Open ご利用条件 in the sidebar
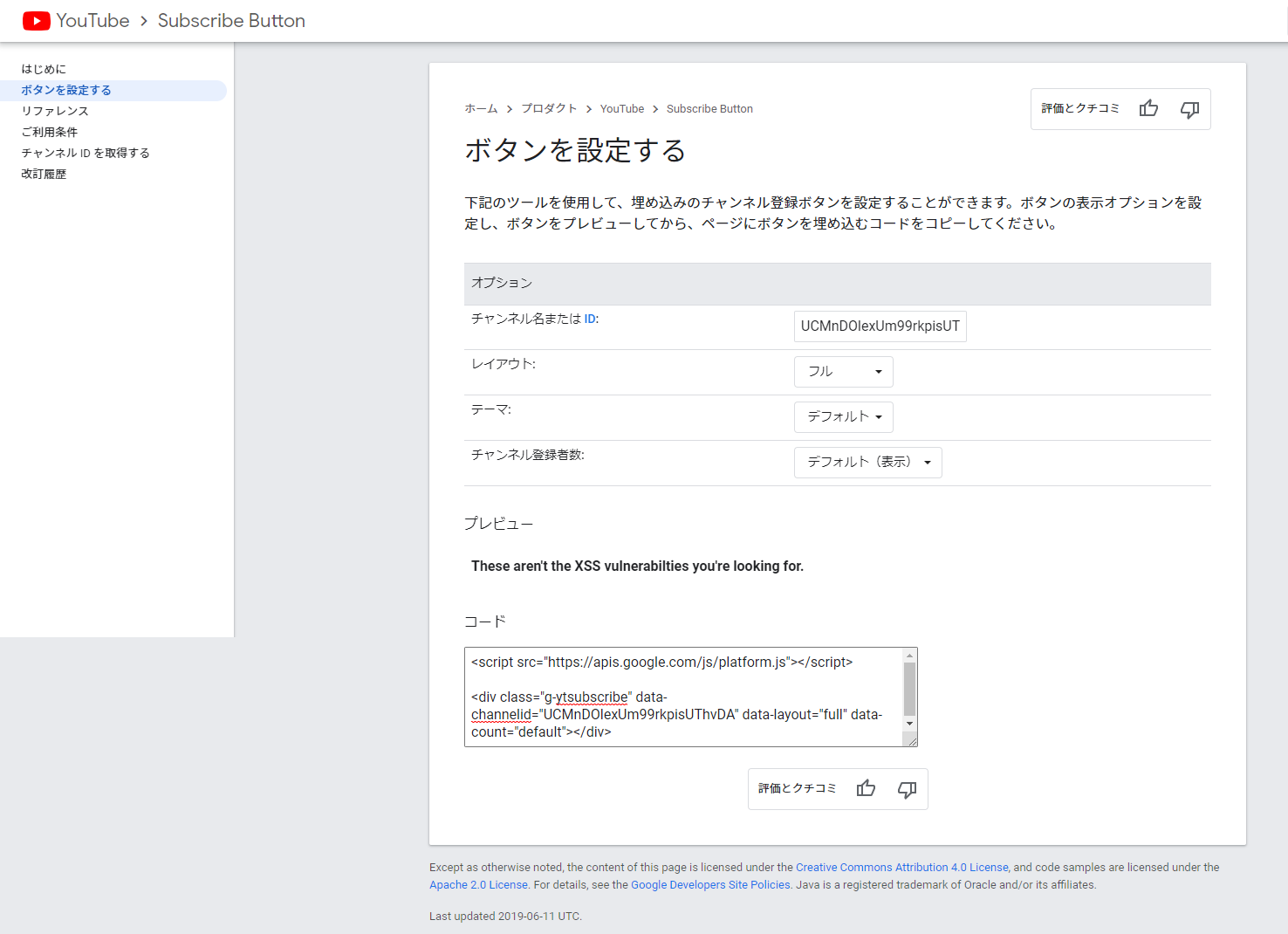The height and width of the screenshot is (934, 1288). point(50,132)
